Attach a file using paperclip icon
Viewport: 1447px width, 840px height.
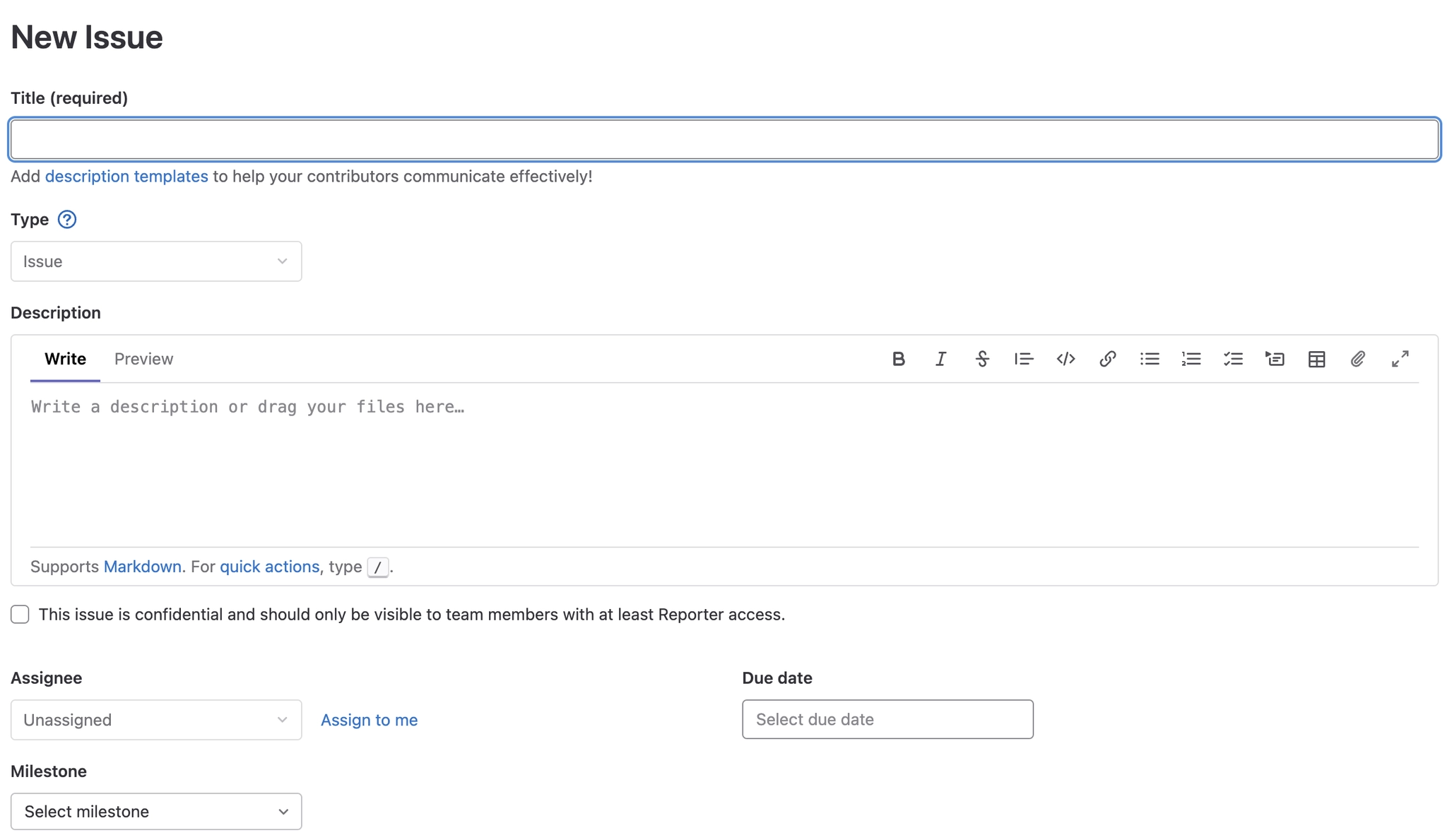tap(1358, 359)
